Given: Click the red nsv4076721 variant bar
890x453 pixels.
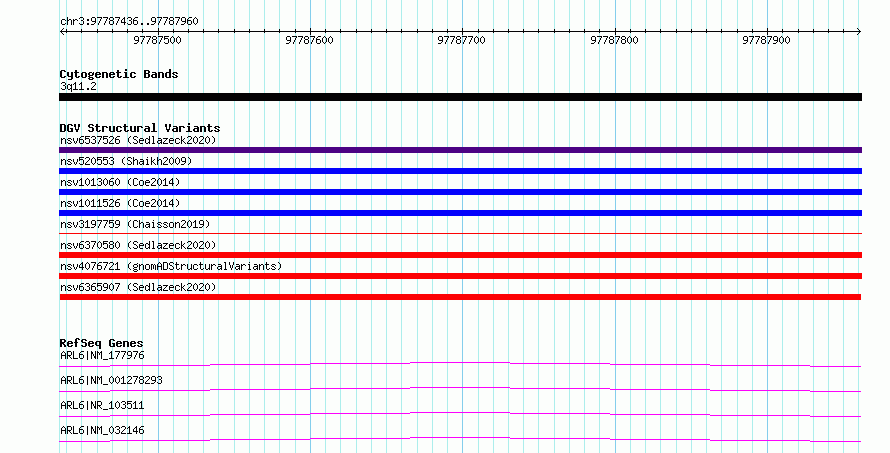Looking at the screenshot, I should point(460,276).
